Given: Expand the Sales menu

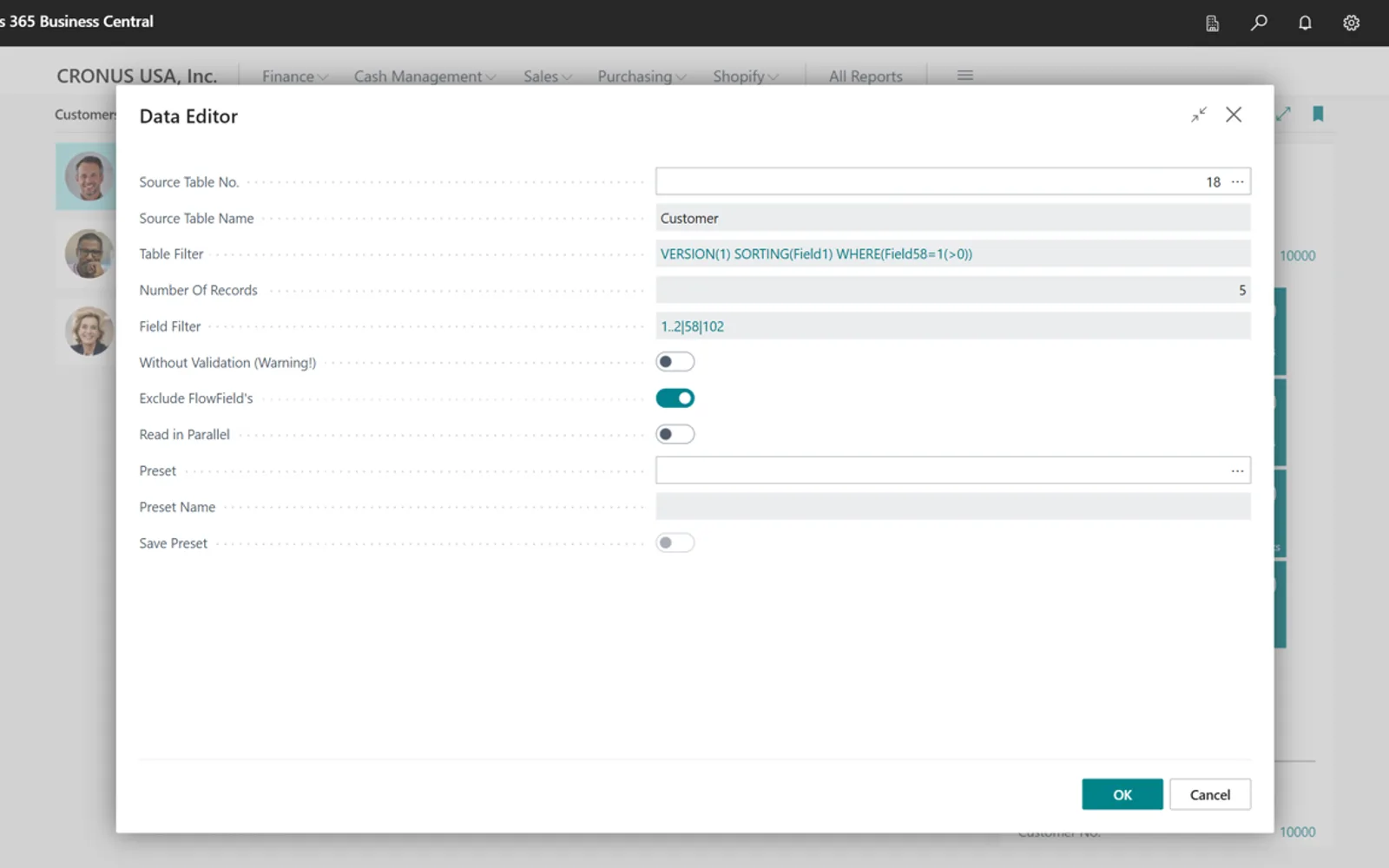Looking at the screenshot, I should [x=548, y=76].
